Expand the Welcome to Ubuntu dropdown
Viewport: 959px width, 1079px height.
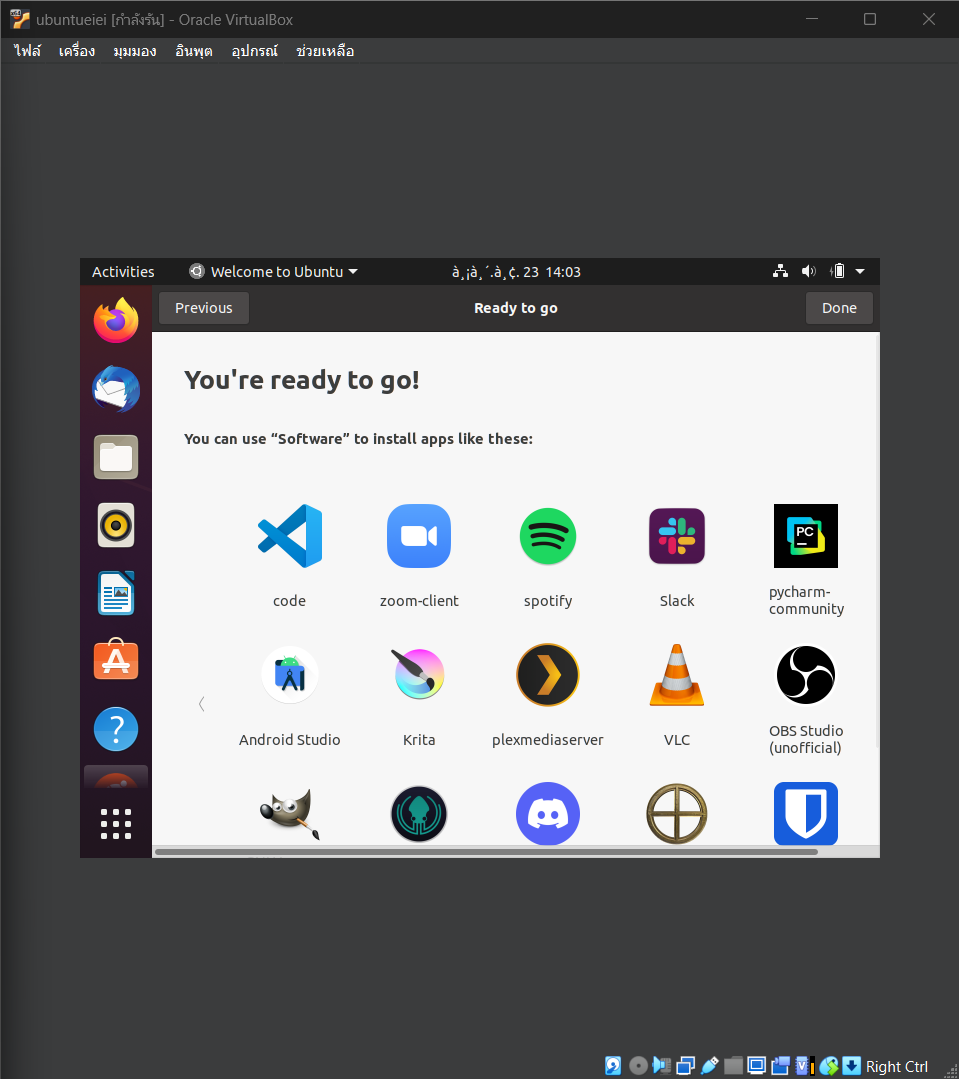tap(272, 271)
